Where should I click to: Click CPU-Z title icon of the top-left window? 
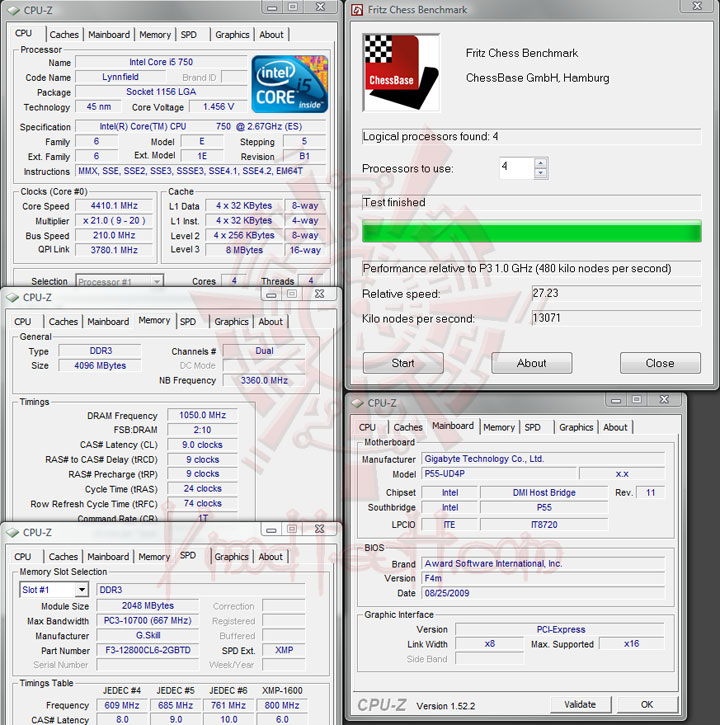pyautogui.click(x=14, y=10)
